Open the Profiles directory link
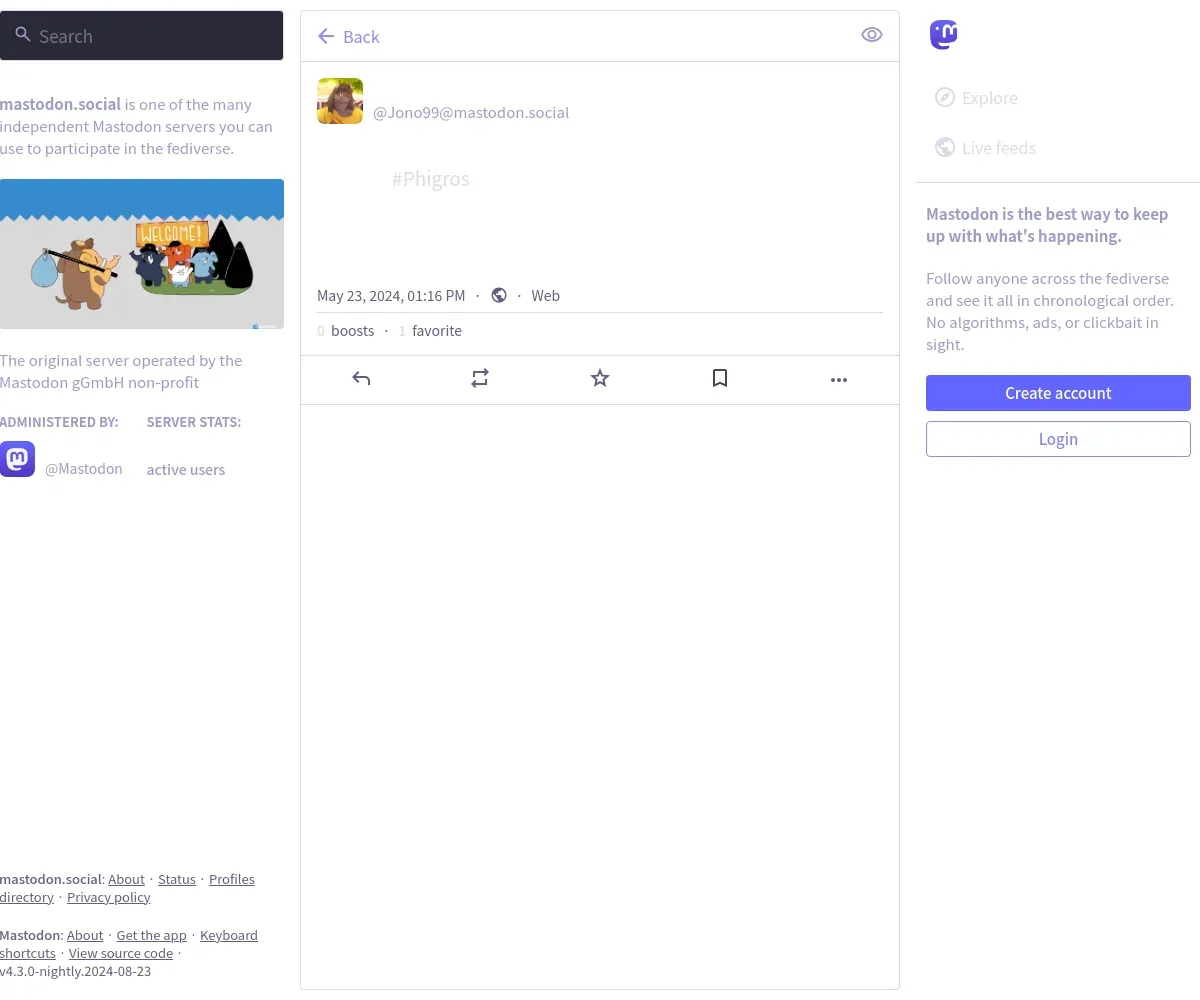This screenshot has width=1200, height=1000. point(127,888)
